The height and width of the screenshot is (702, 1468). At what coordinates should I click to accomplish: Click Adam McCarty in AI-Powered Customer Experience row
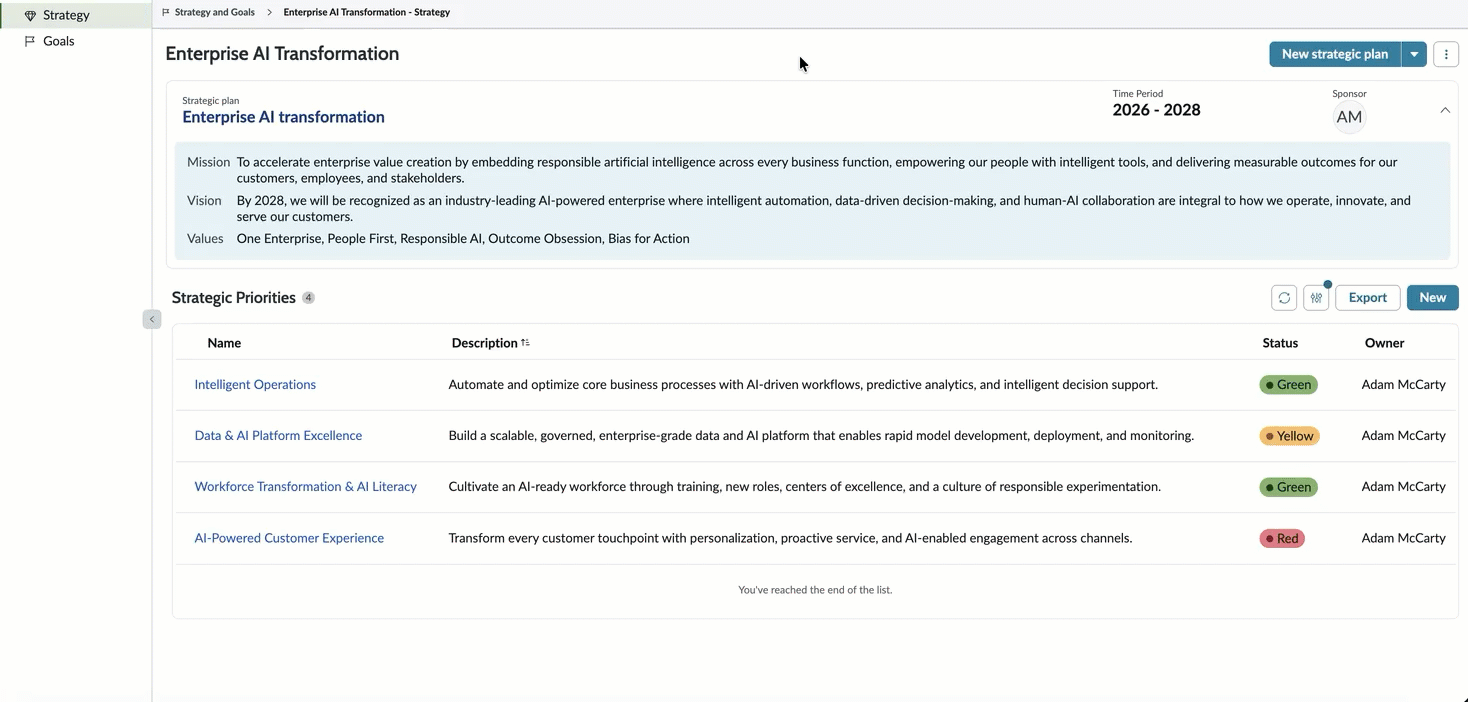pos(1403,538)
